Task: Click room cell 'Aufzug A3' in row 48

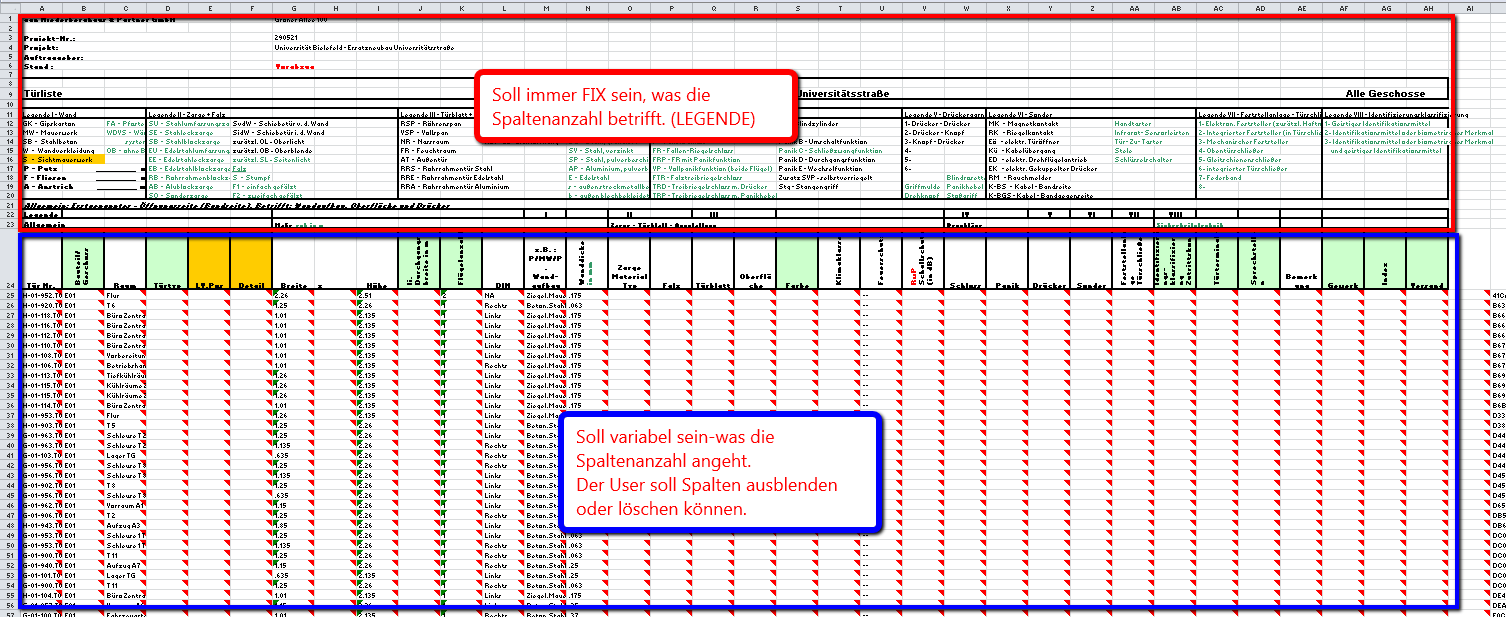Action: coord(125,524)
